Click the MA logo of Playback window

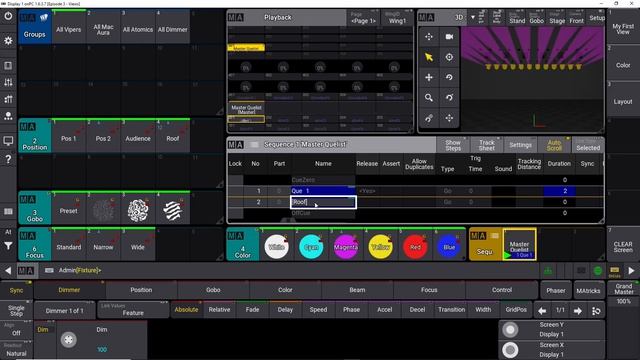pyautogui.click(x=236, y=18)
